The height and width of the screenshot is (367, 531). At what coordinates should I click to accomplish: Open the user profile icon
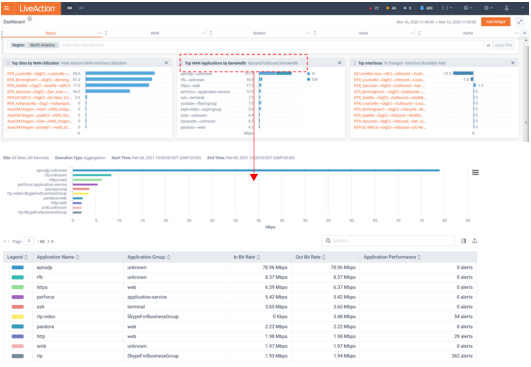click(506, 8)
